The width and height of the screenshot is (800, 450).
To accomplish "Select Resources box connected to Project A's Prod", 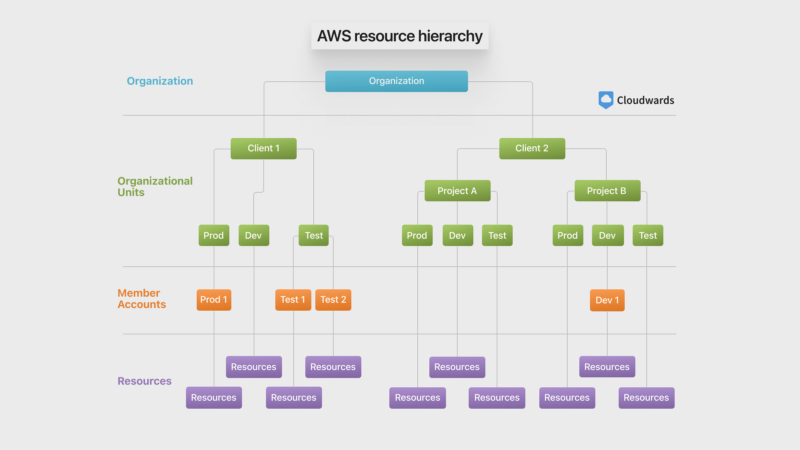I will click(x=417, y=398).
